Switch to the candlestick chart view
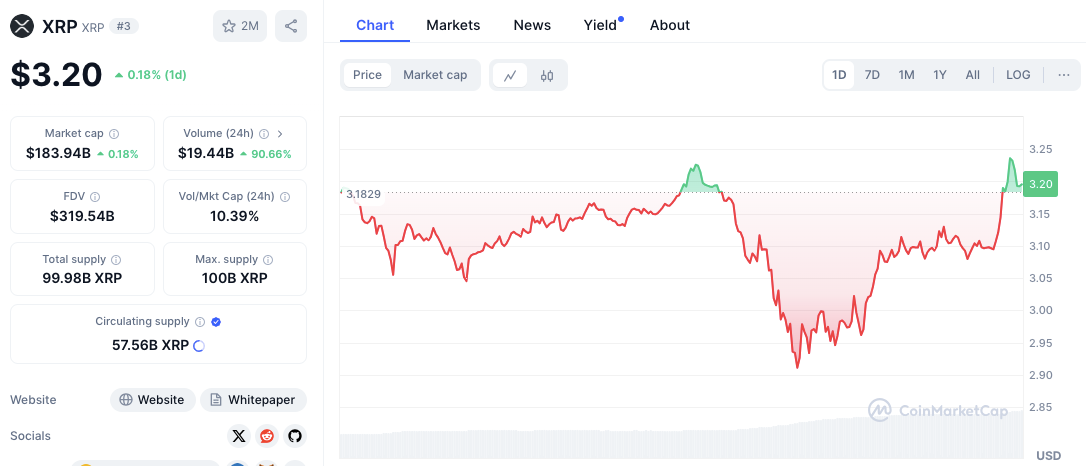The height and width of the screenshot is (466, 1086). 547,75
